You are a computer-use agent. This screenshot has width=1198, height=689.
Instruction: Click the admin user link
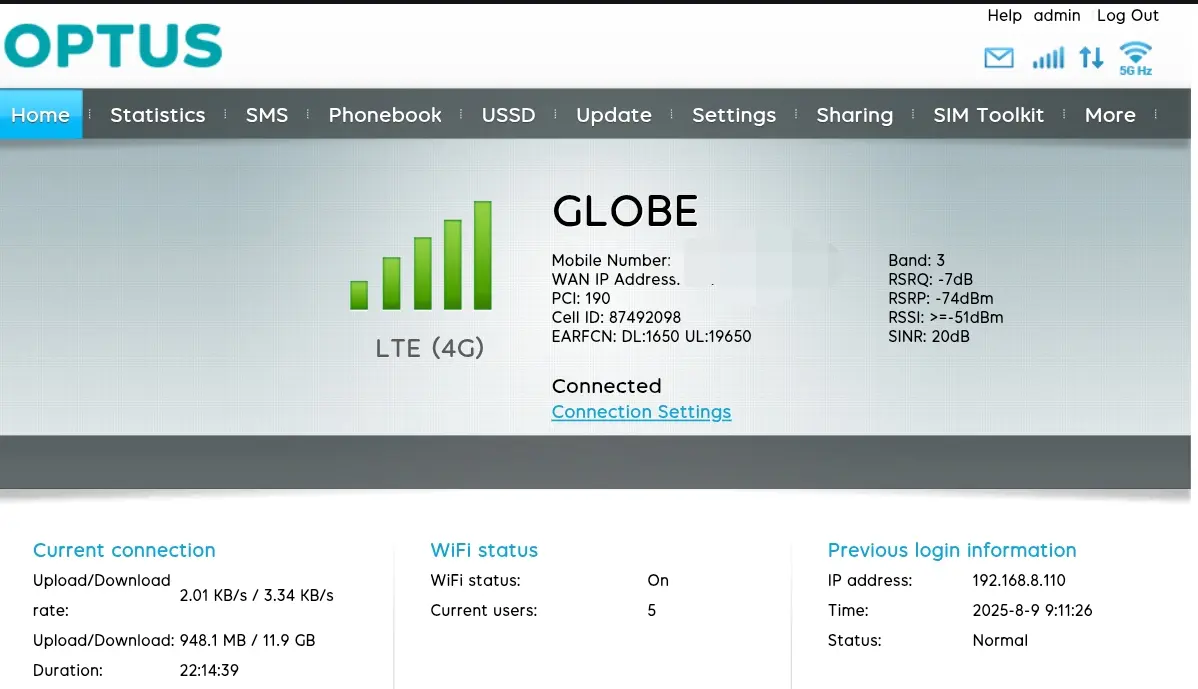[1057, 15]
